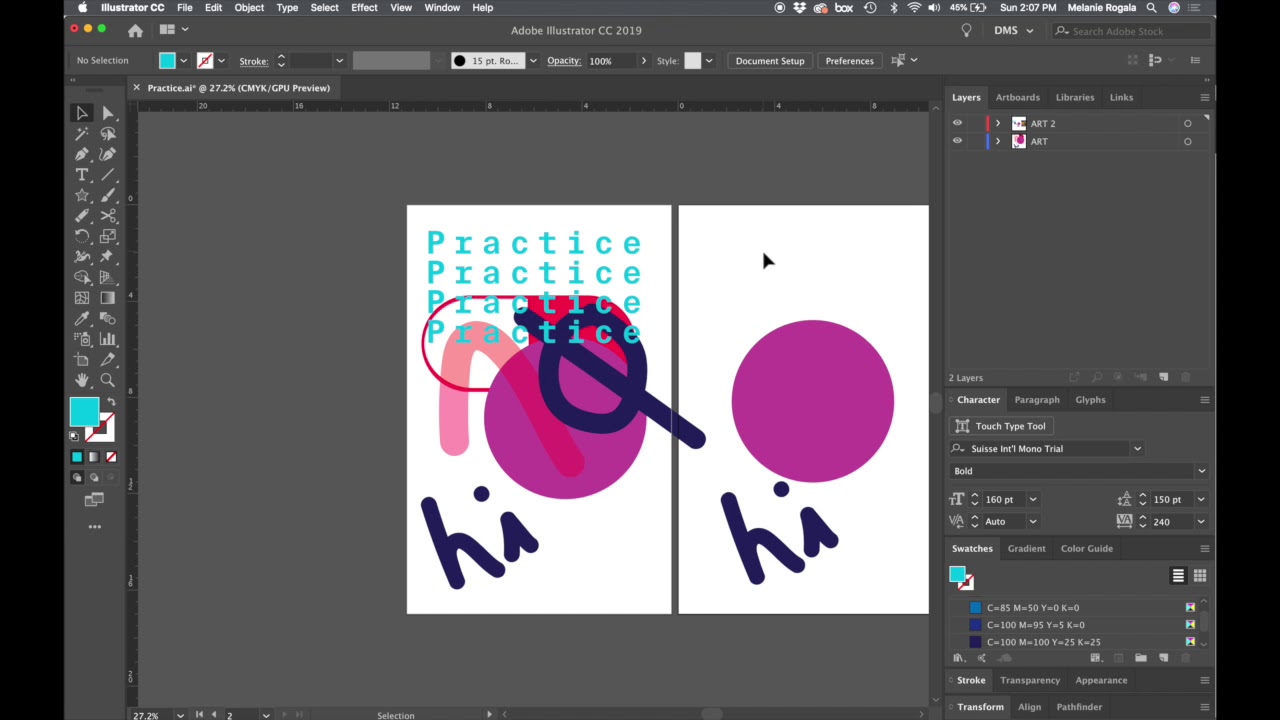Switch to the Artboards tab

coord(1017,97)
